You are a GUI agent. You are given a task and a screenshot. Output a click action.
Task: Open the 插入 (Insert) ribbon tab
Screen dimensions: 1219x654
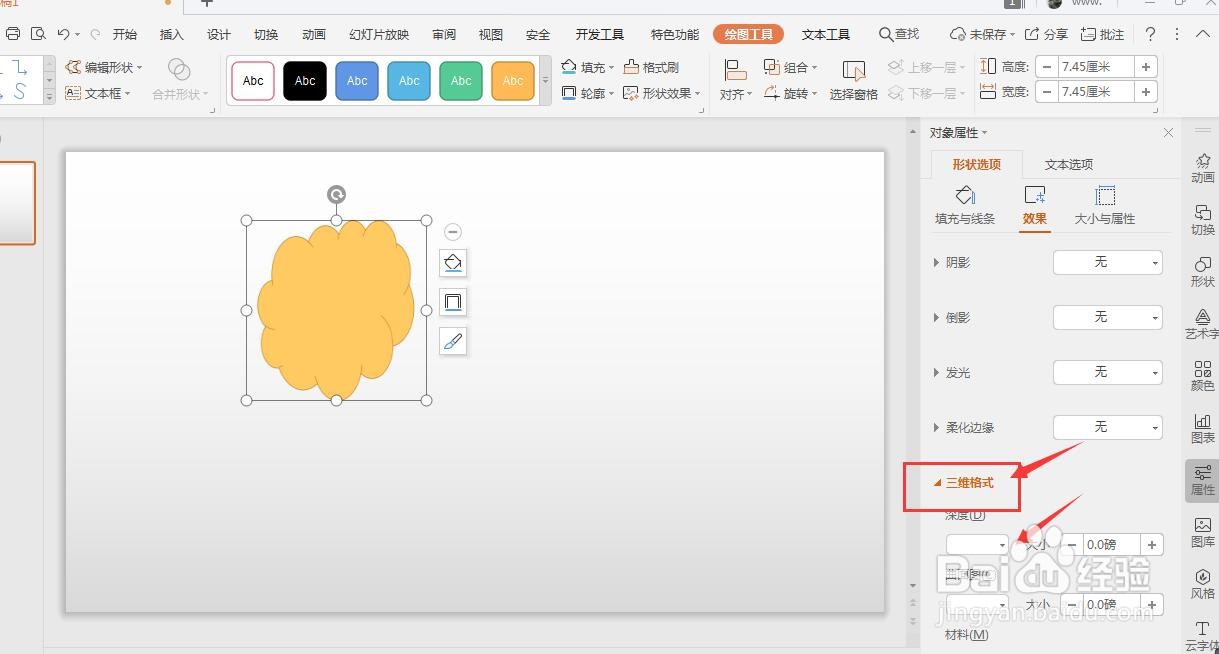(x=172, y=34)
